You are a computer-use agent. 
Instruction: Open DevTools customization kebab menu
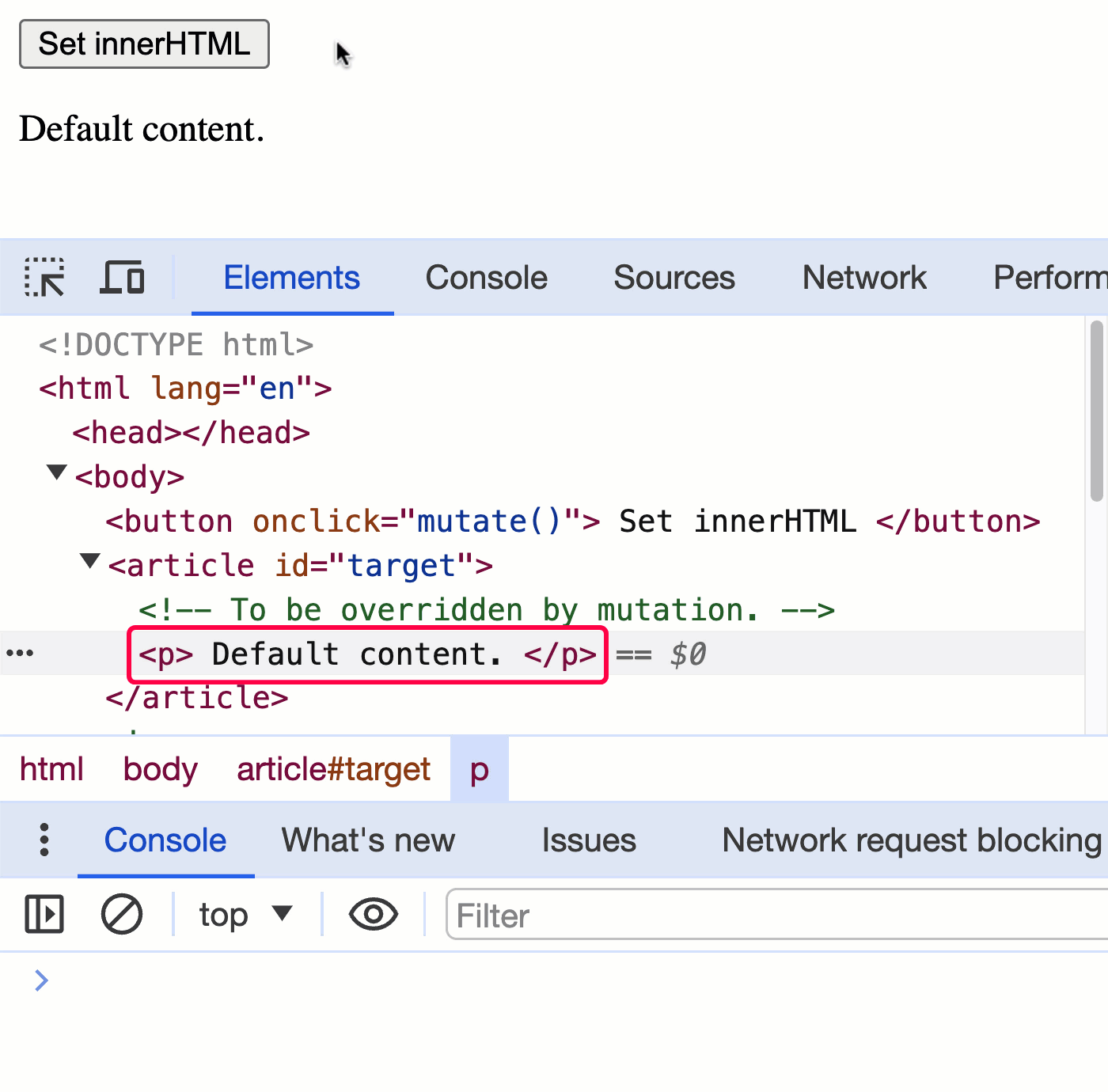44,840
